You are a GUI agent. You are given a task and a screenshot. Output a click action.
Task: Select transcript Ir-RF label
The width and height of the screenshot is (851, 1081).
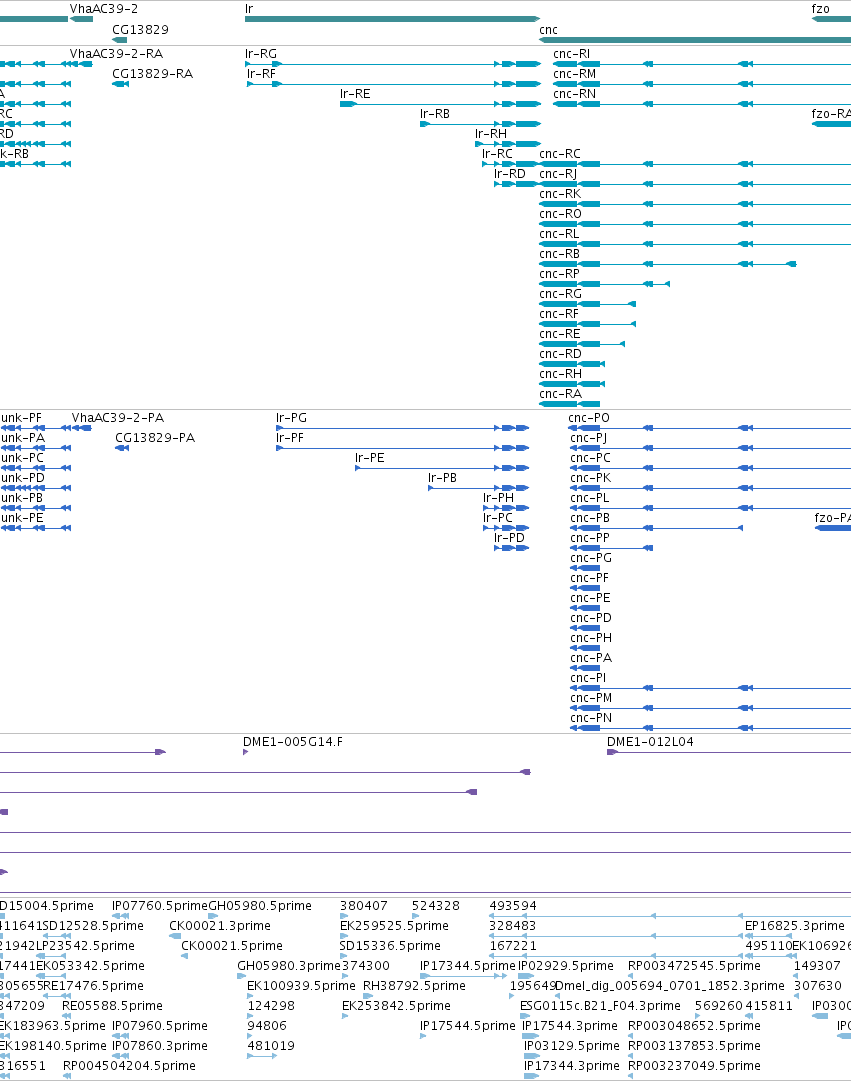pyautogui.click(x=261, y=74)
